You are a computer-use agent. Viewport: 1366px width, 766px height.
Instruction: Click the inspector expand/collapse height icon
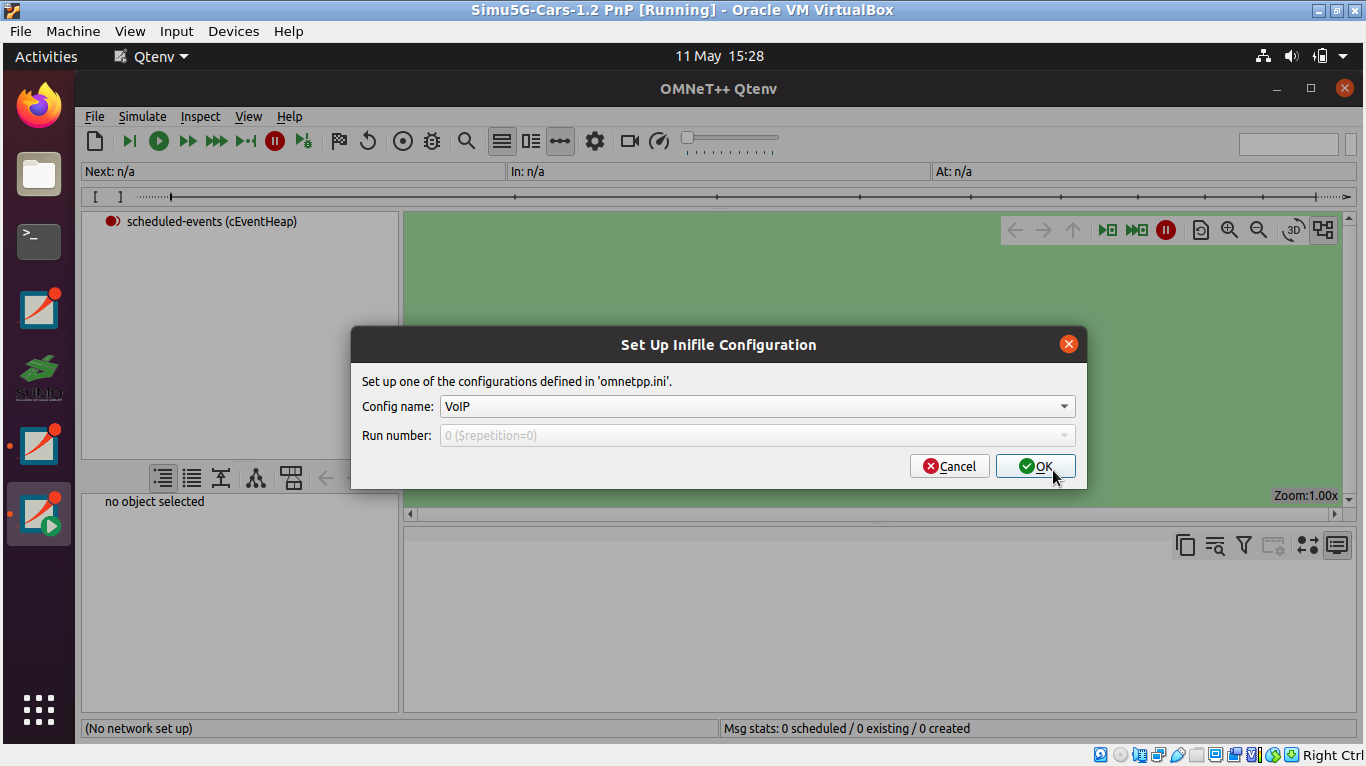221,478
